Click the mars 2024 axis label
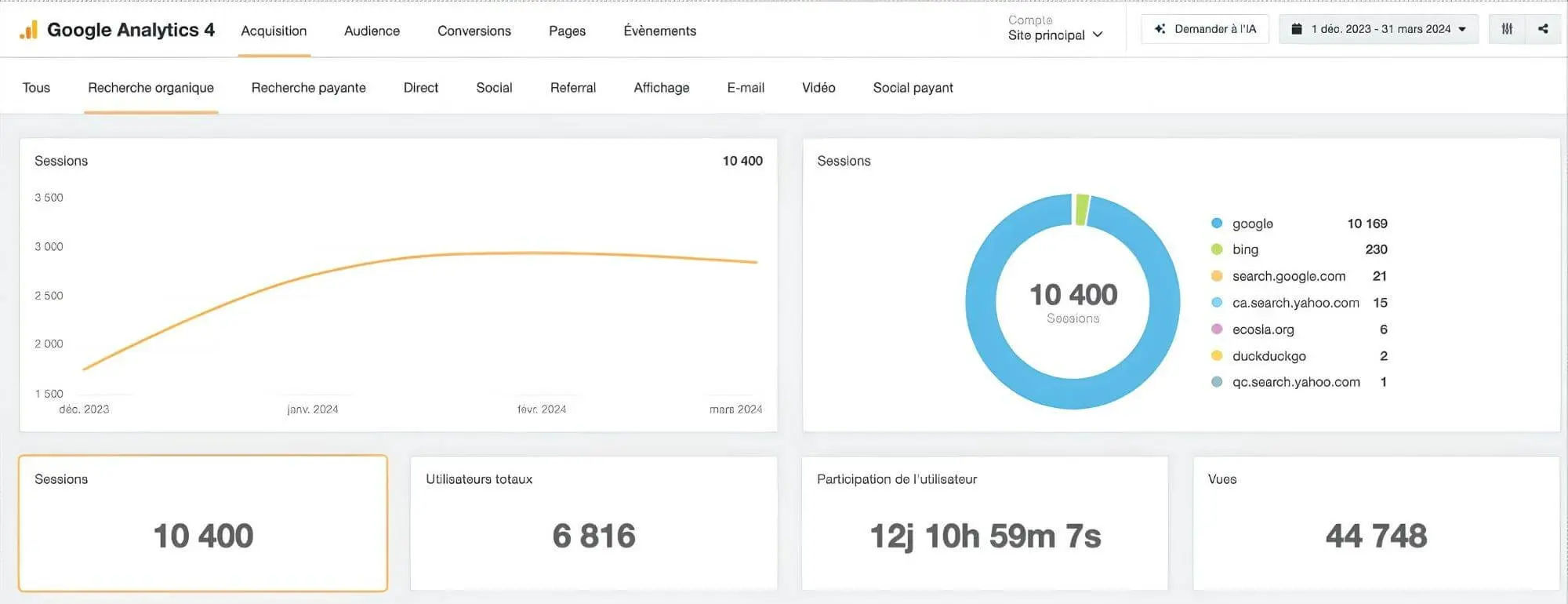Screen dimensions: 1568x604 click(735, 409)
